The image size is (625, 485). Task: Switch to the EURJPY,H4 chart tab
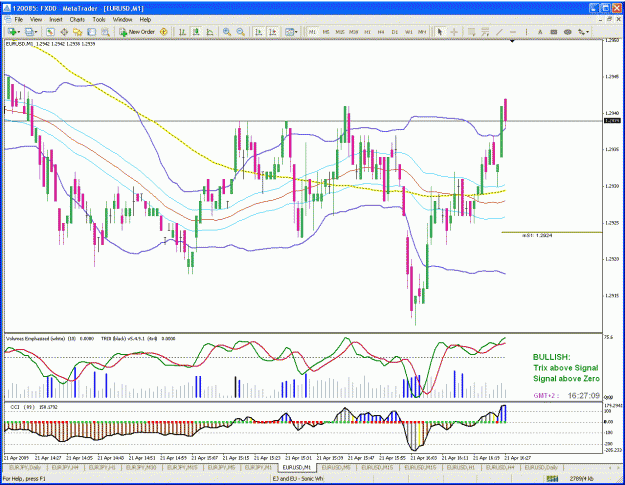65,467
